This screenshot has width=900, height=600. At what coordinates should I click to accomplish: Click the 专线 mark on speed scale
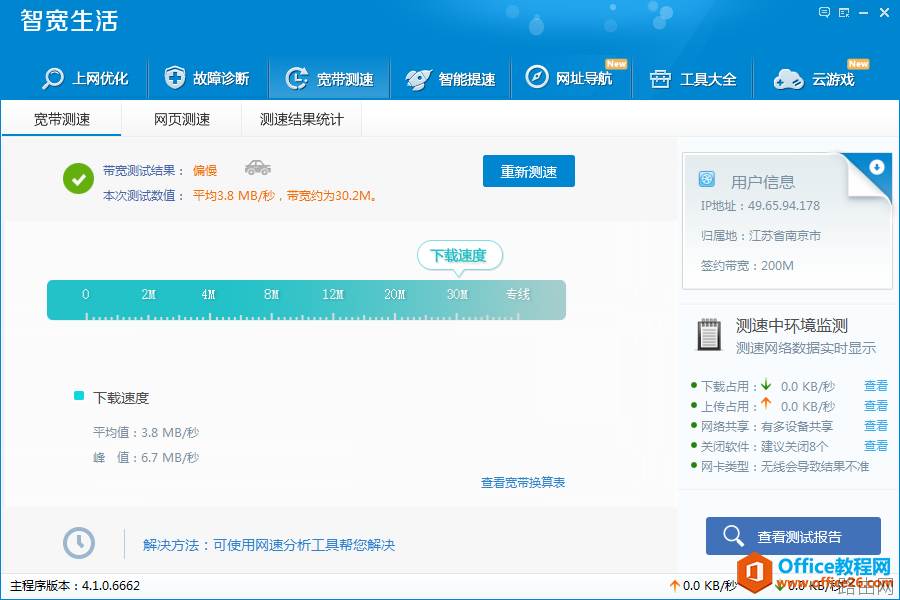click(517, 294)
